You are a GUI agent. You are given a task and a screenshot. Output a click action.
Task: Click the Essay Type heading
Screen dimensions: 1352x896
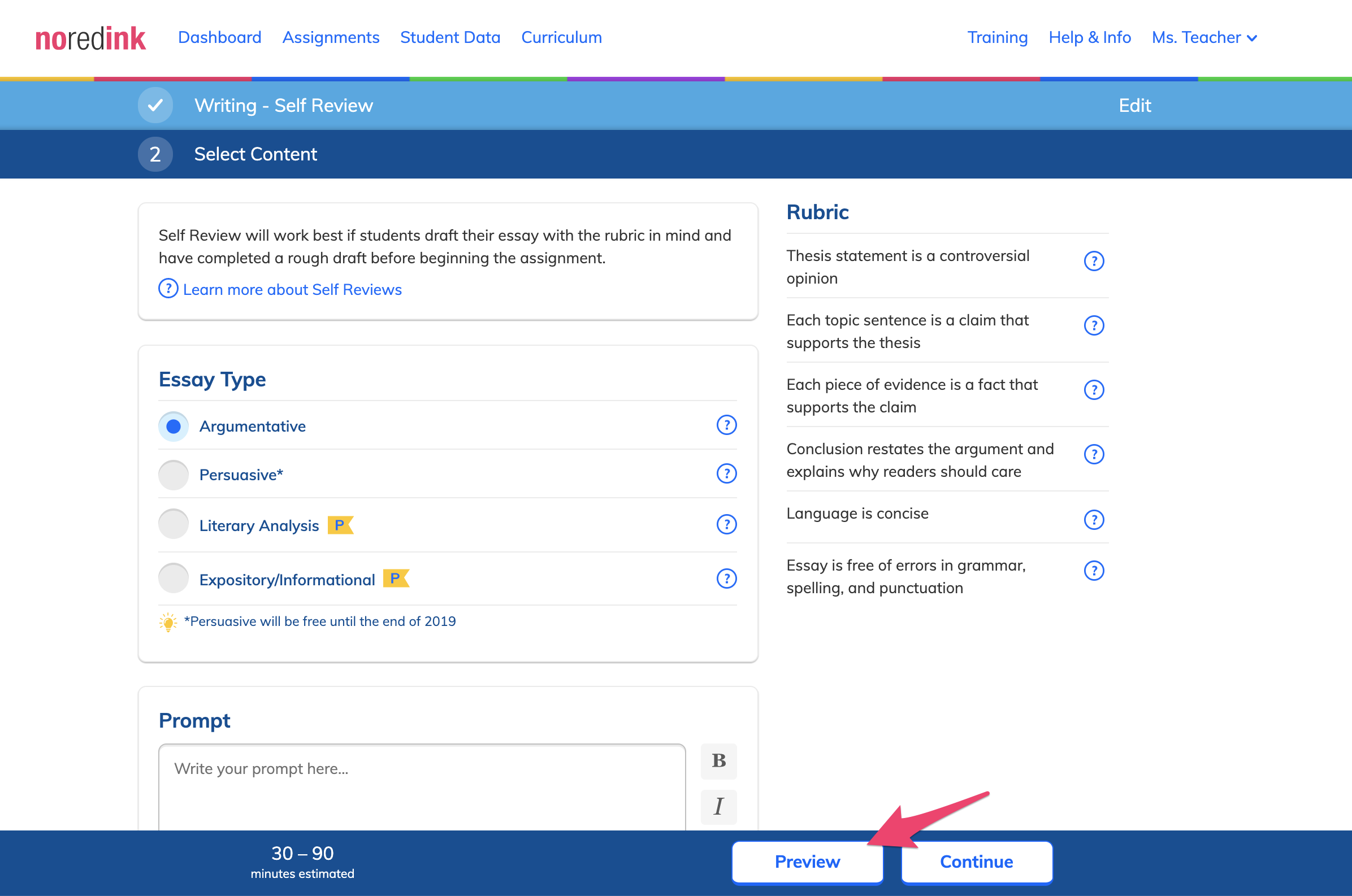point(212,380)
